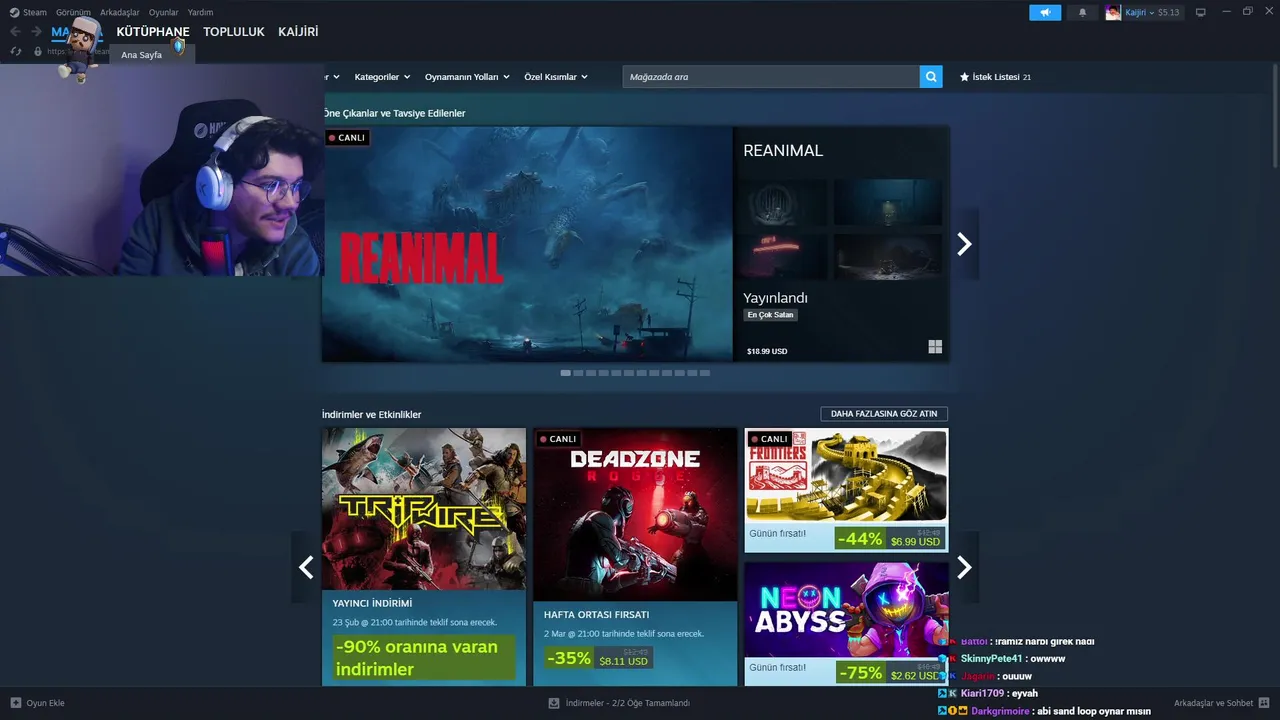Expand the Özel Kısımlar dropdown
1280x720 pixels.
click(556, 77)
